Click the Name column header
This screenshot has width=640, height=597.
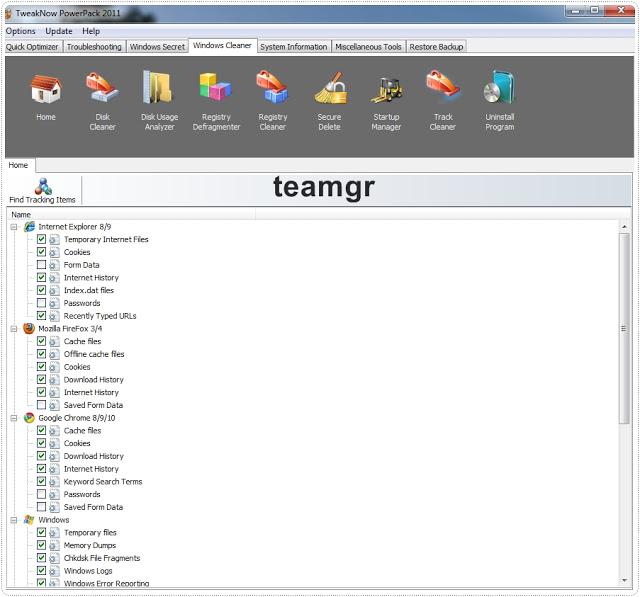click(x=131, y=215)
